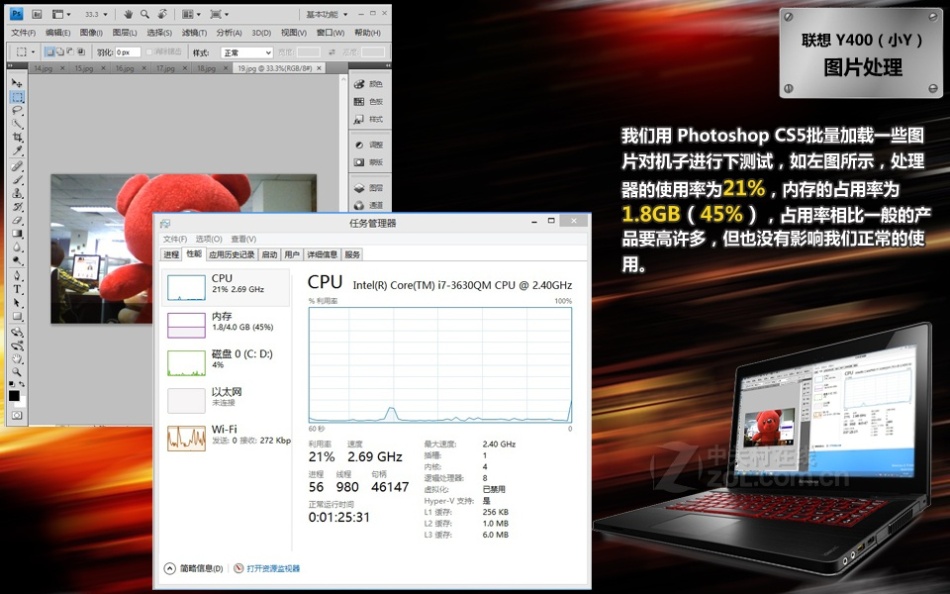Select the Dodge tool
The width and height of the screenshot is (950, 594).
(x=17, y=260)
